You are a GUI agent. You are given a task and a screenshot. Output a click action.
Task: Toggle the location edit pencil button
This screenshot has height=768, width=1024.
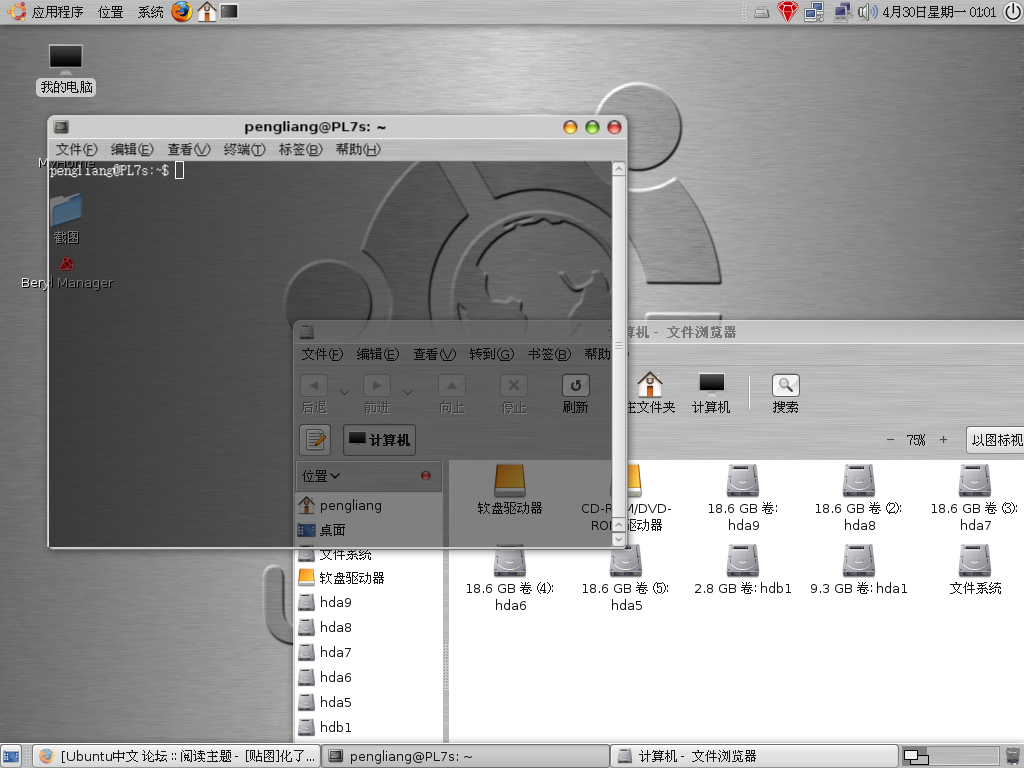(315, 440)
